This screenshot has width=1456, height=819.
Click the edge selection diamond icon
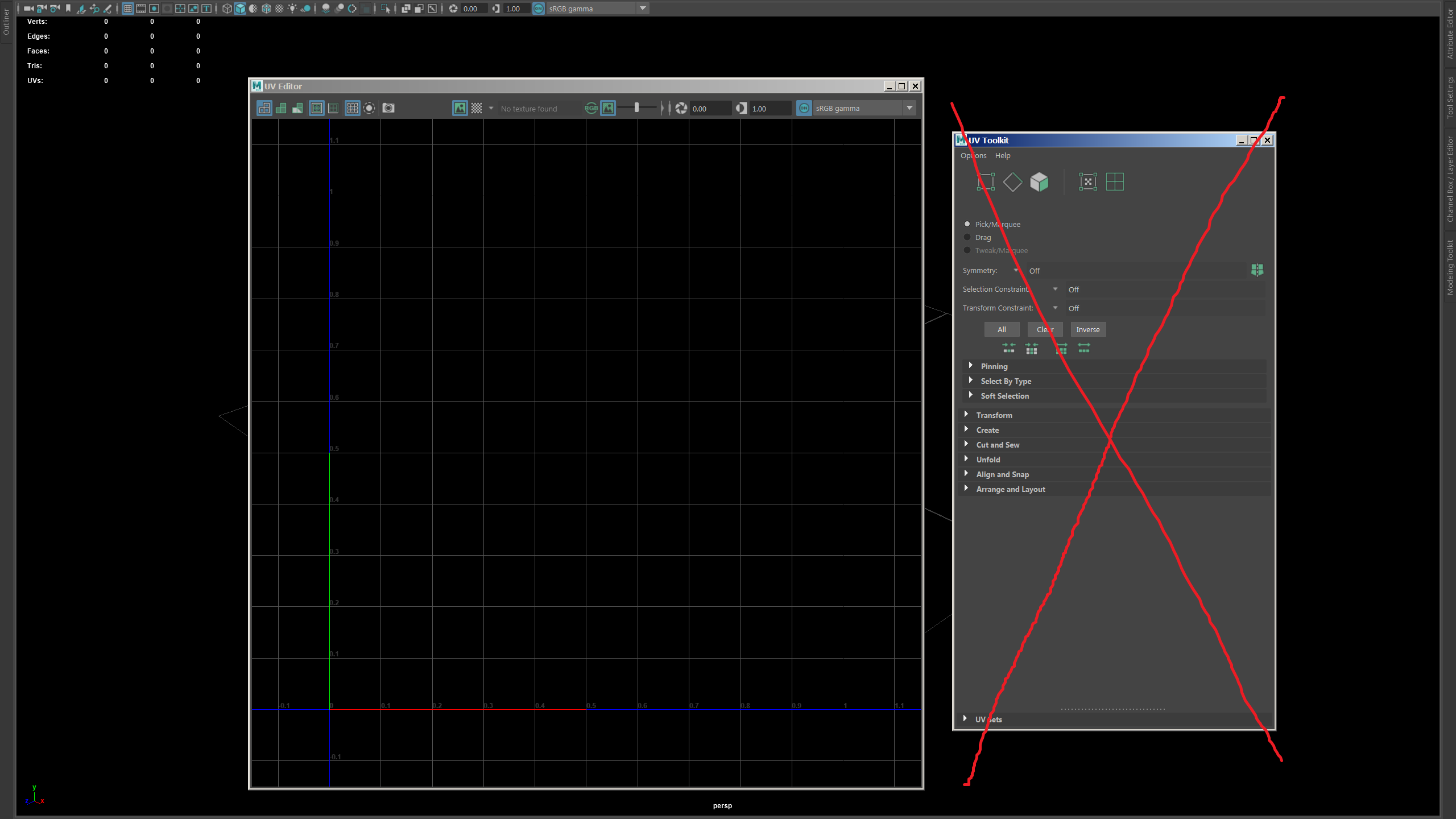(1012, 182)
